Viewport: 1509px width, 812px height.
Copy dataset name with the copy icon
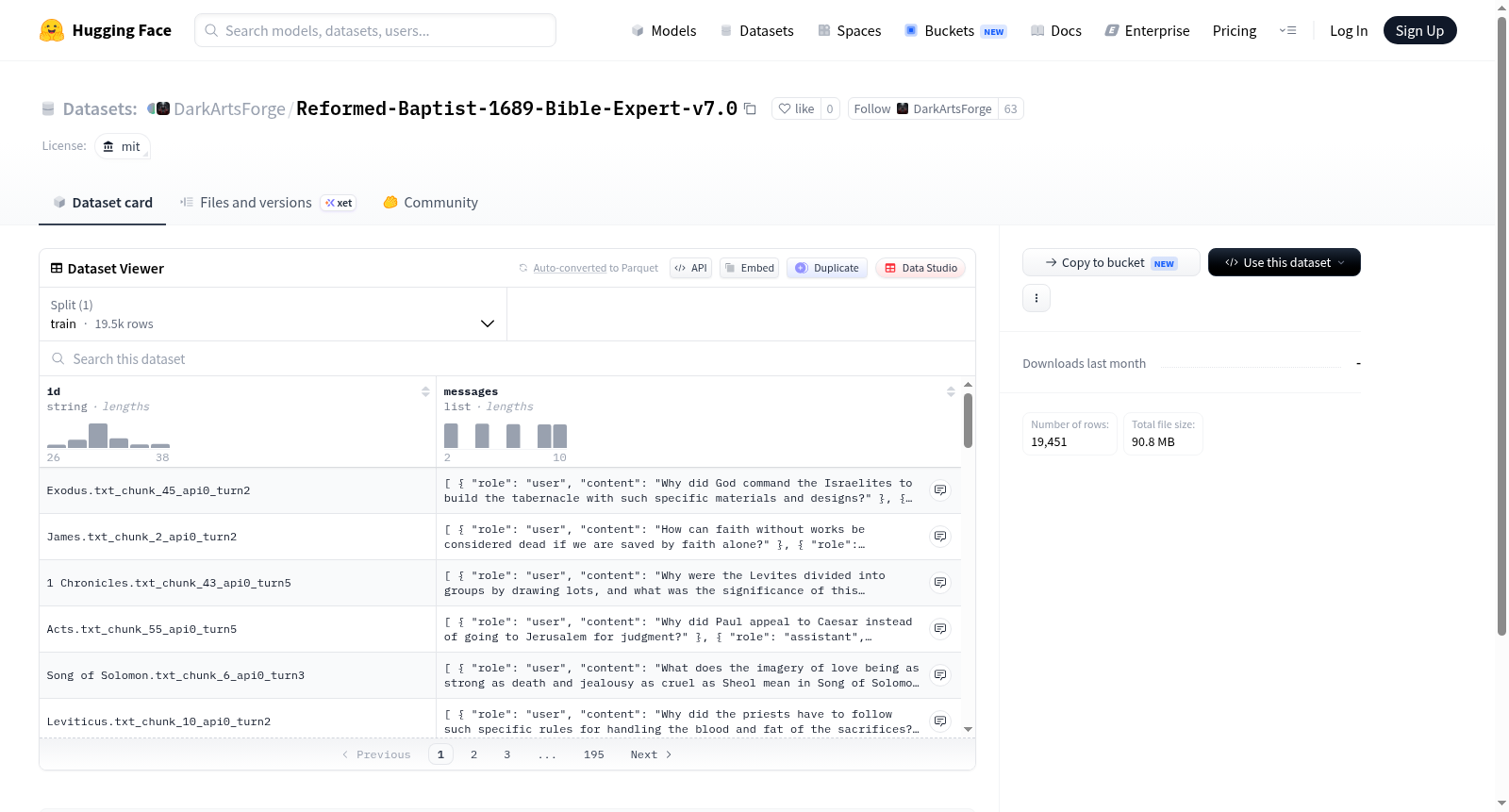tap(750, 108)
